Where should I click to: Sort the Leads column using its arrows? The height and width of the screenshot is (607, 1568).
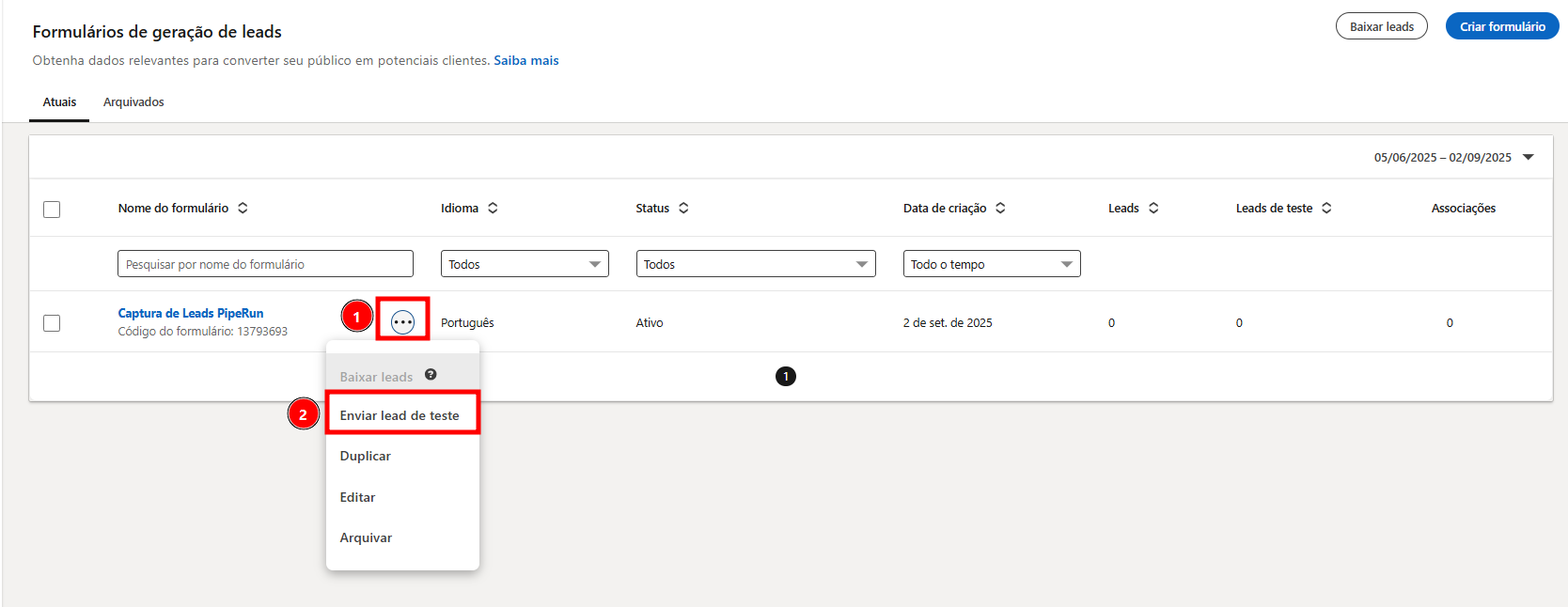(1153, 209)
